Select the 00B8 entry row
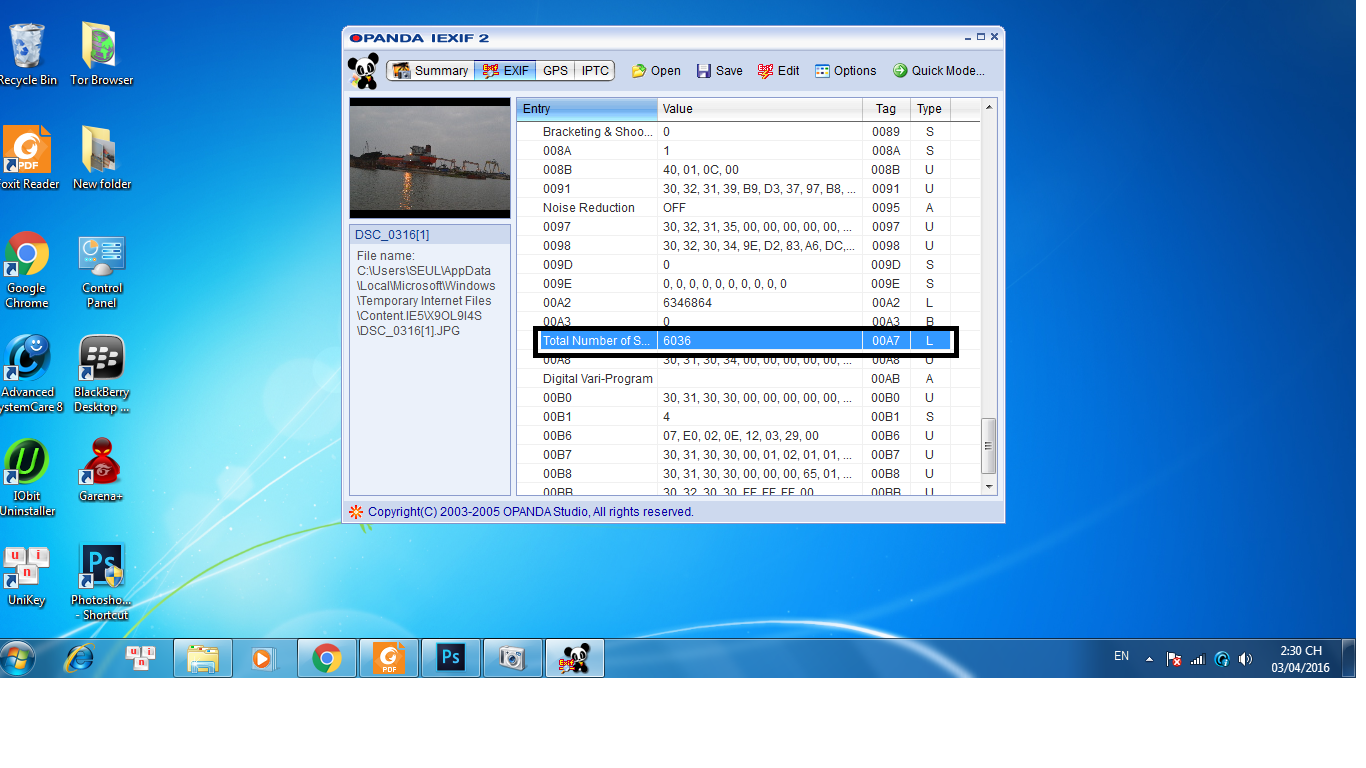This screenshot has height=768, width=1366. point(748,474)
